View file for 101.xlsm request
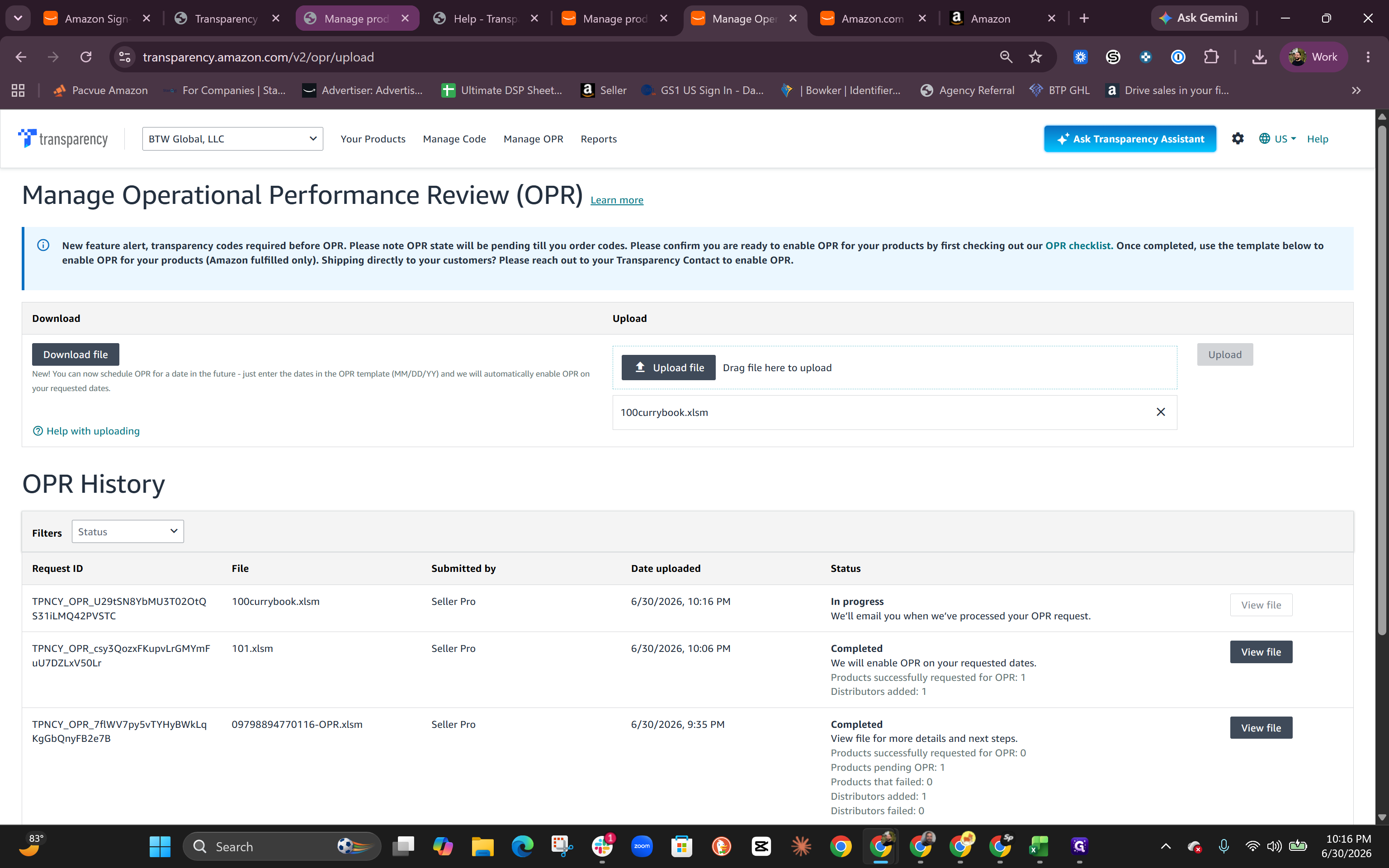Screen dimensions: 1389x868 (x=1261, y=651)
